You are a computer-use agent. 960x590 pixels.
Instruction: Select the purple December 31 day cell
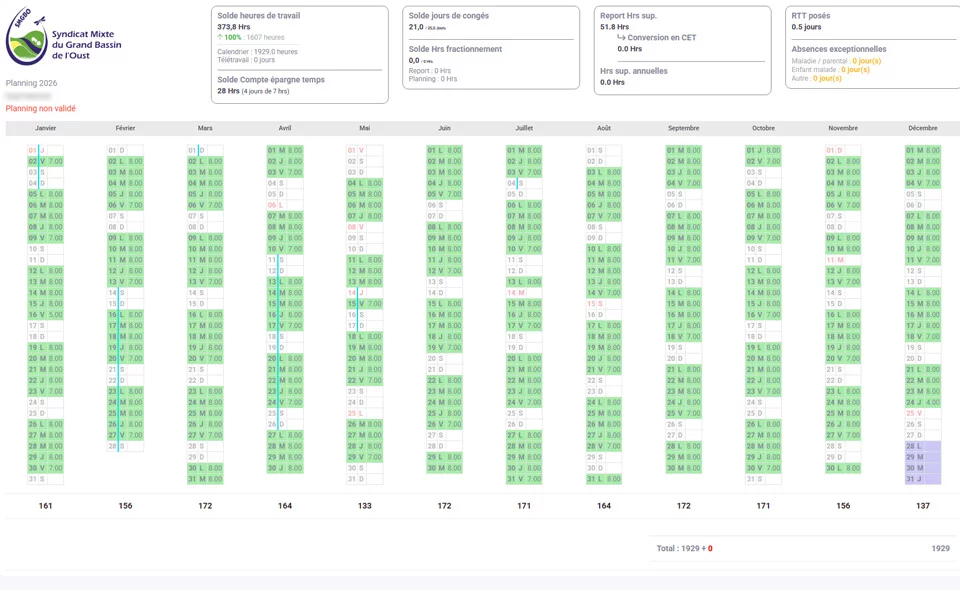pyautogui.click(x=923, y=479)
